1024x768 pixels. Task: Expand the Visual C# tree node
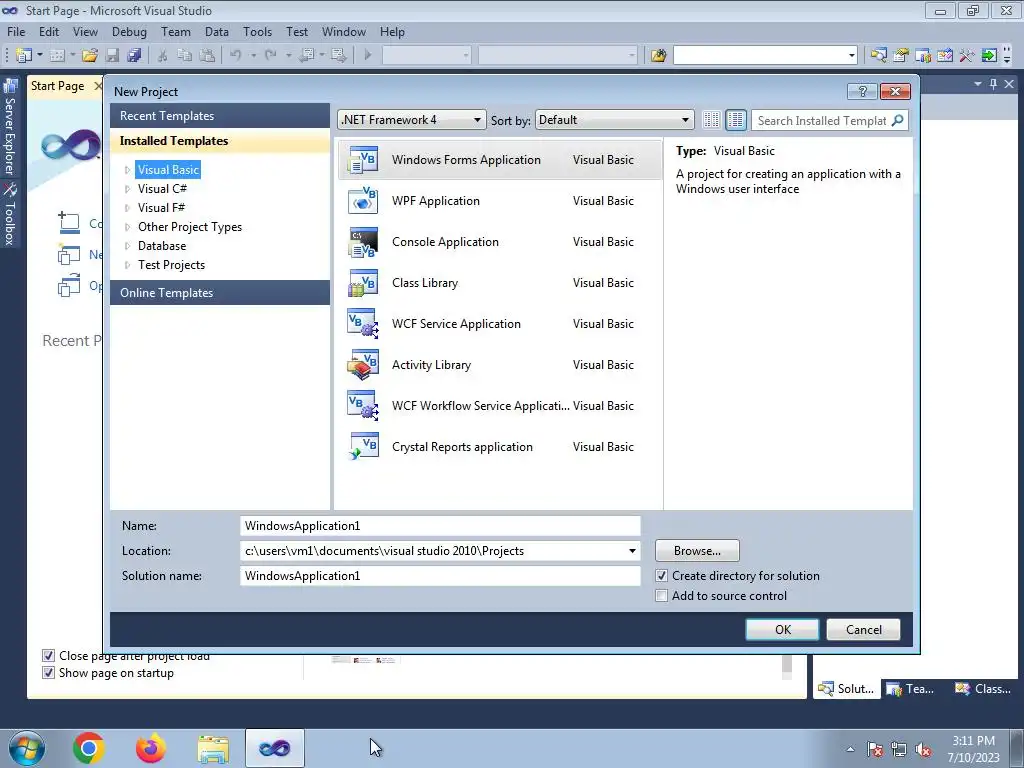pos(127,189)
